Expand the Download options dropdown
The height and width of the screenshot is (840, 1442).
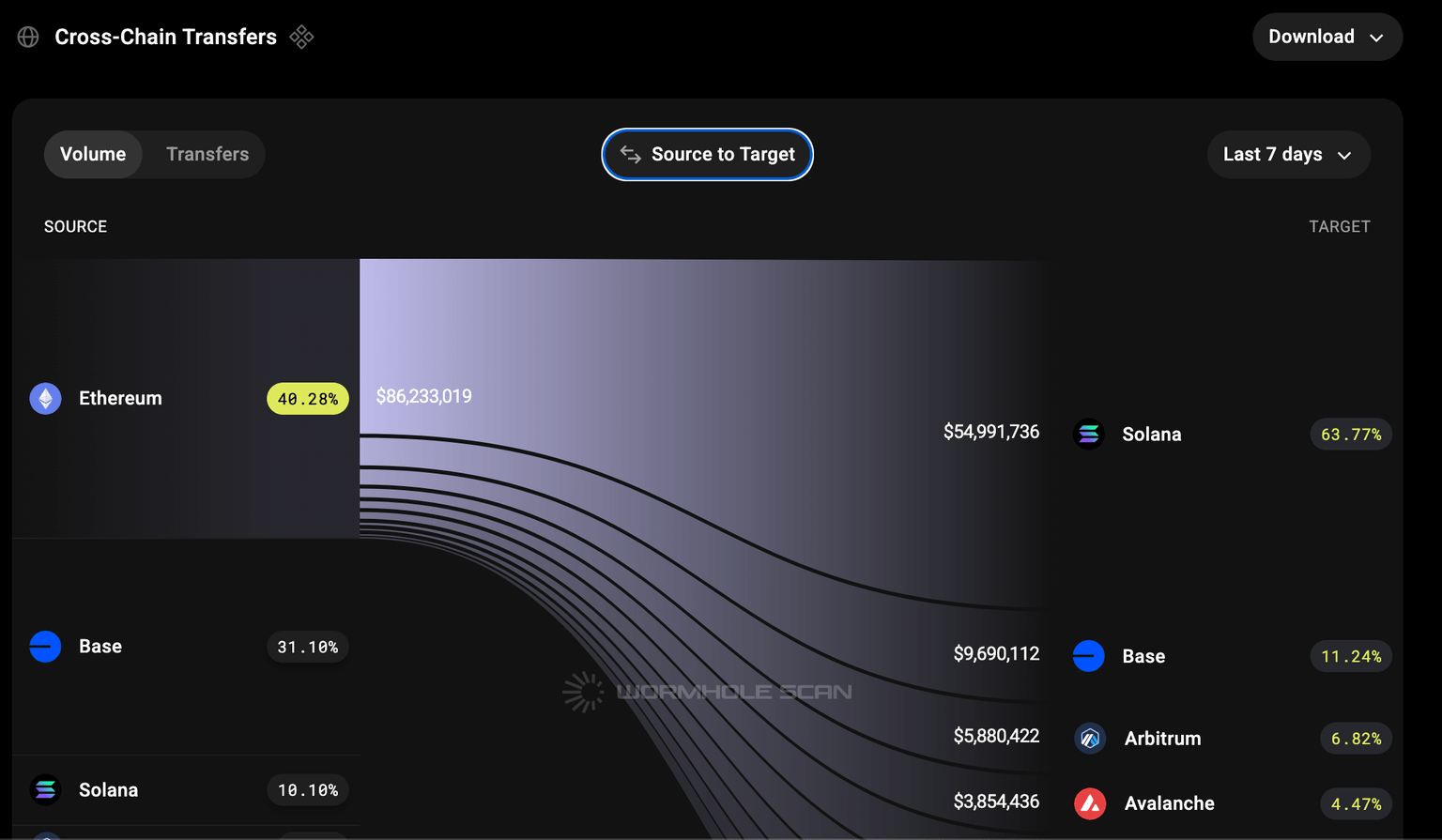[1327, 37]
